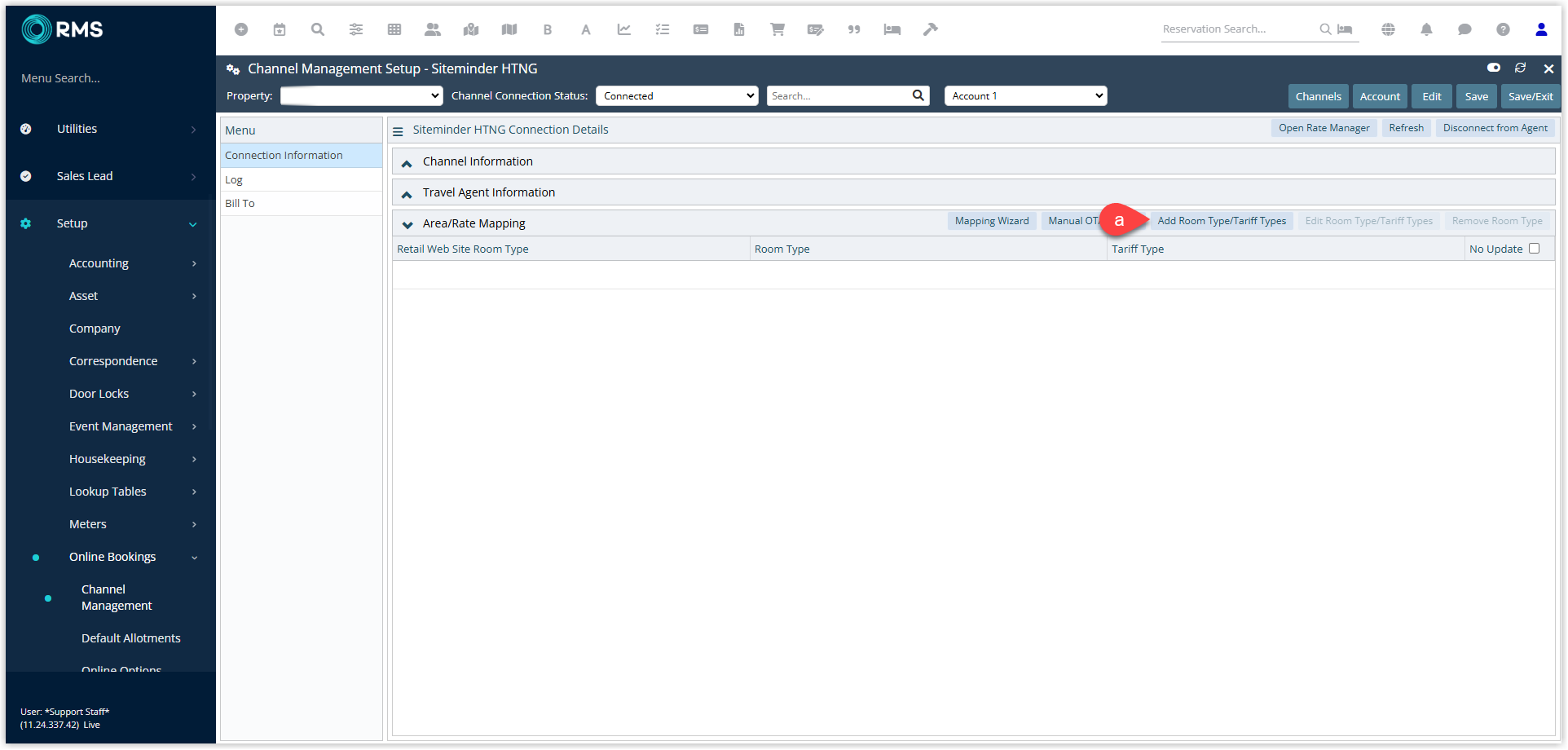This screenshot has width=1568, height=750.
Task: Open the Channel Connection Status dropdown
Action: pyautogui.click(x=677, y=95)
